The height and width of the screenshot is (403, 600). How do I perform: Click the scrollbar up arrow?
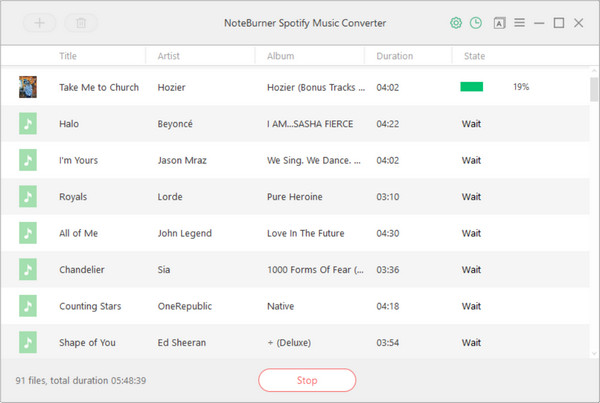coord(594,71)
